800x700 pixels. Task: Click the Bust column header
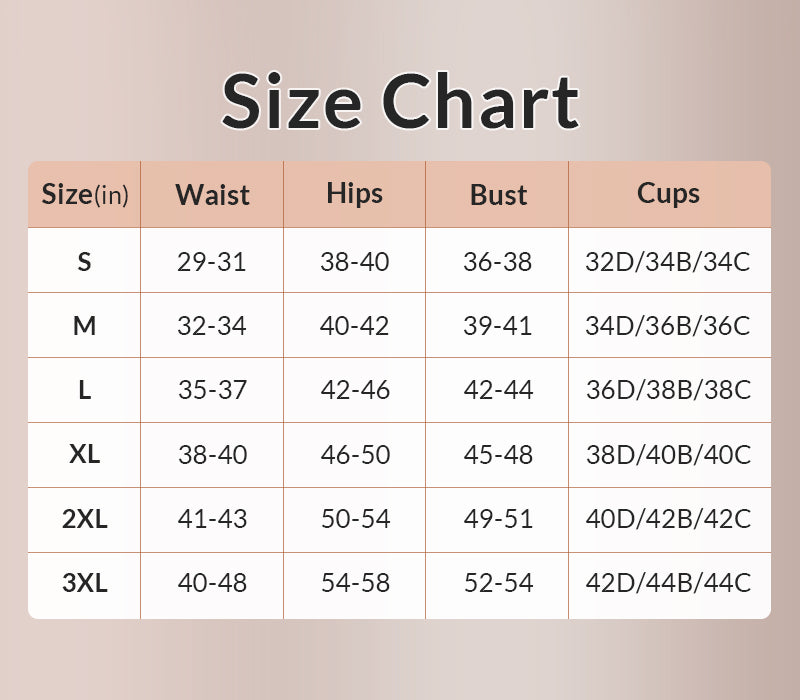pyautogui.click(x=498, y=194)
